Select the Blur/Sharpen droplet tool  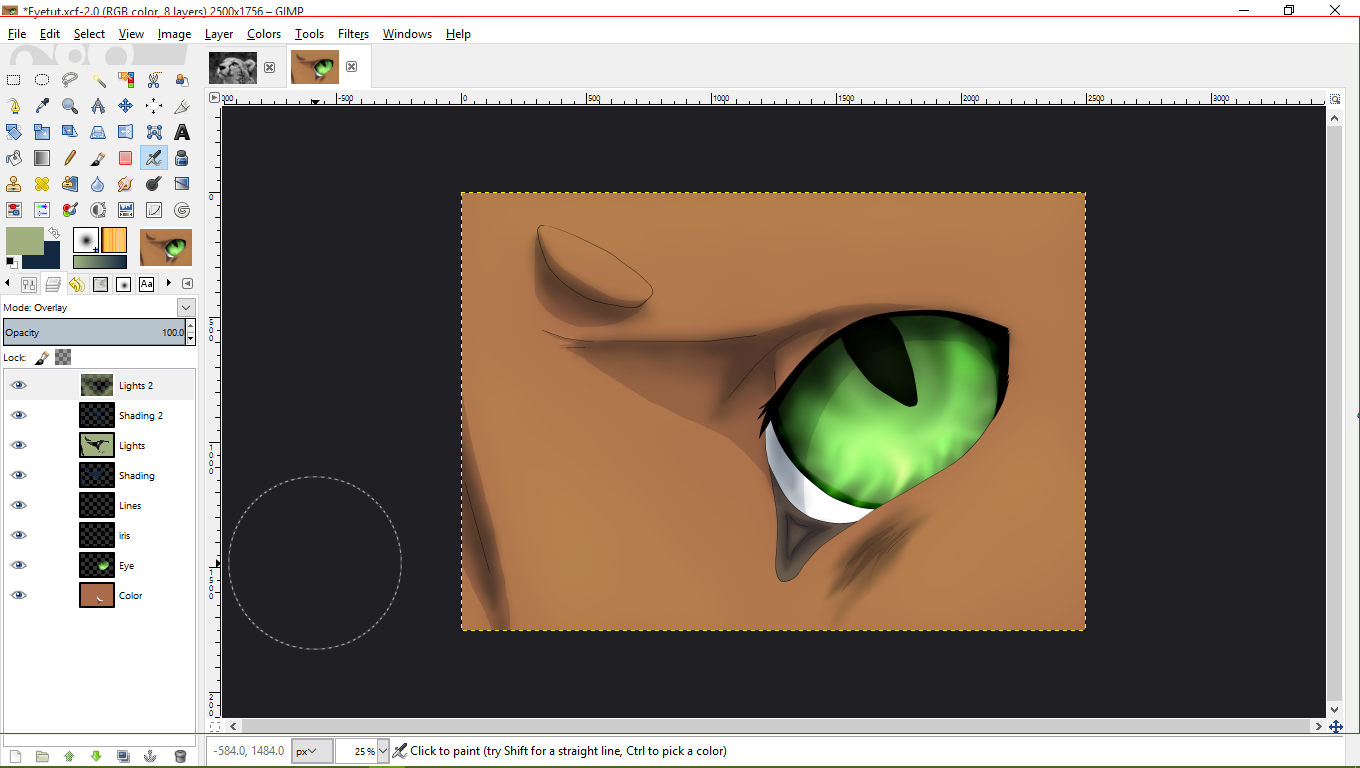pos(98,184)
